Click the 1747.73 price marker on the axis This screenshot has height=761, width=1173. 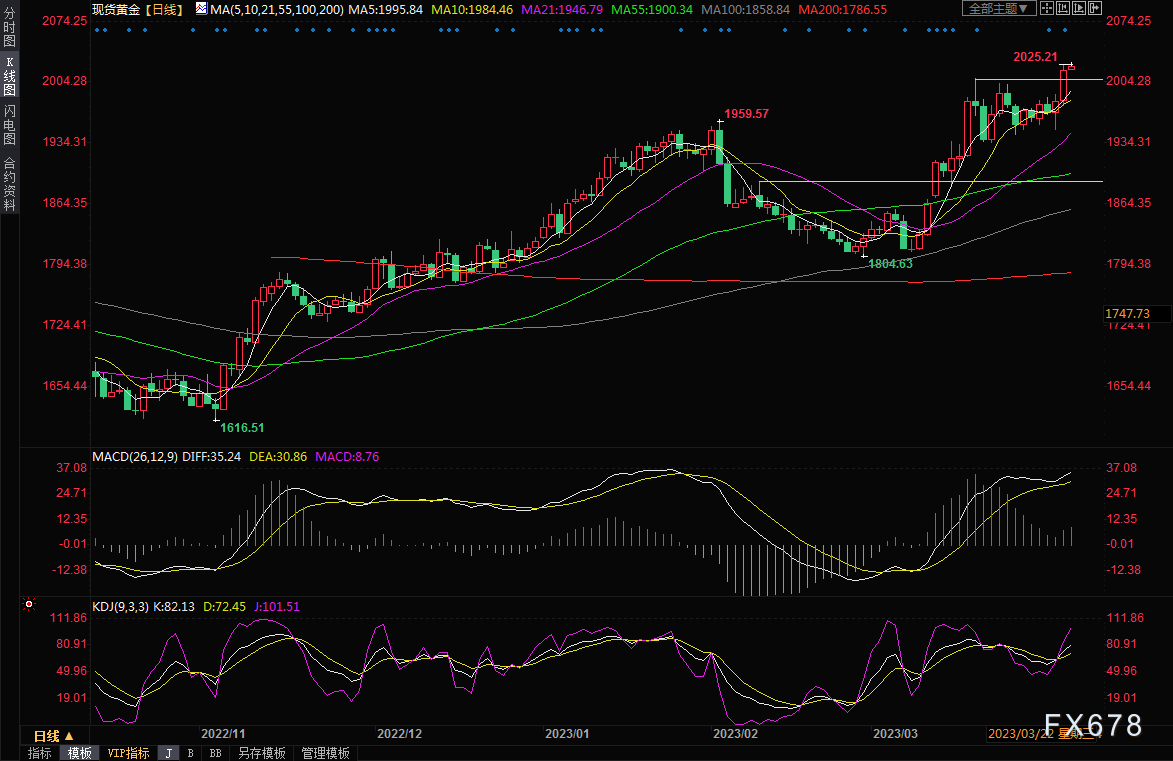point(1127,314)
